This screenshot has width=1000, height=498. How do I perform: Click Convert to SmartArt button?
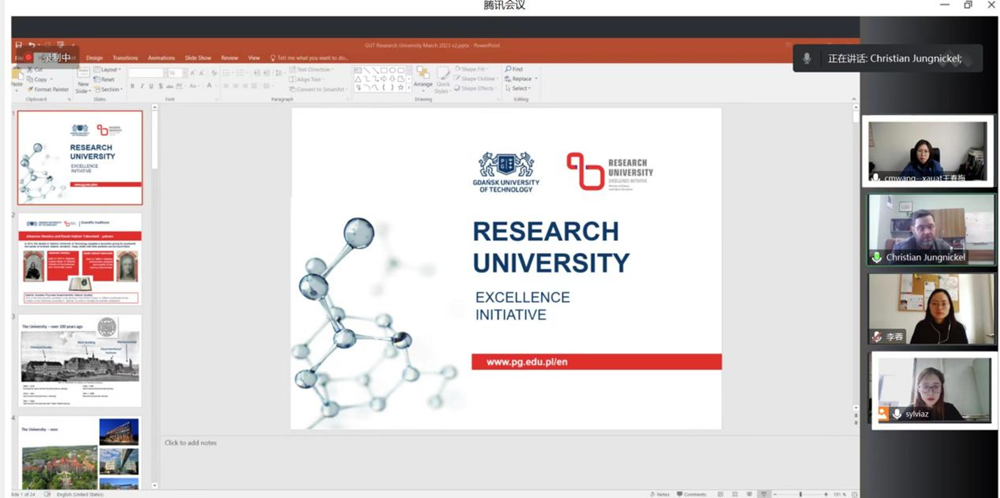pyautogui.click(x=318, y=89)
